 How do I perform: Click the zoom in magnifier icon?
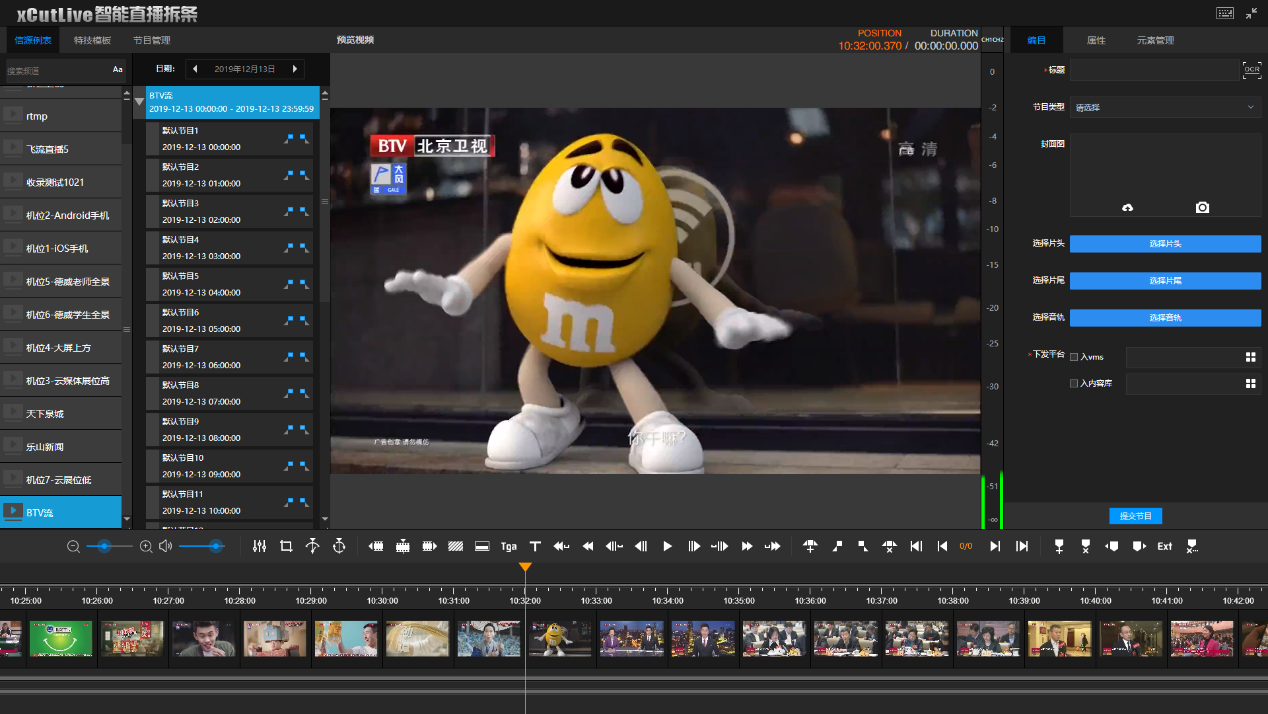coord(146,547)
